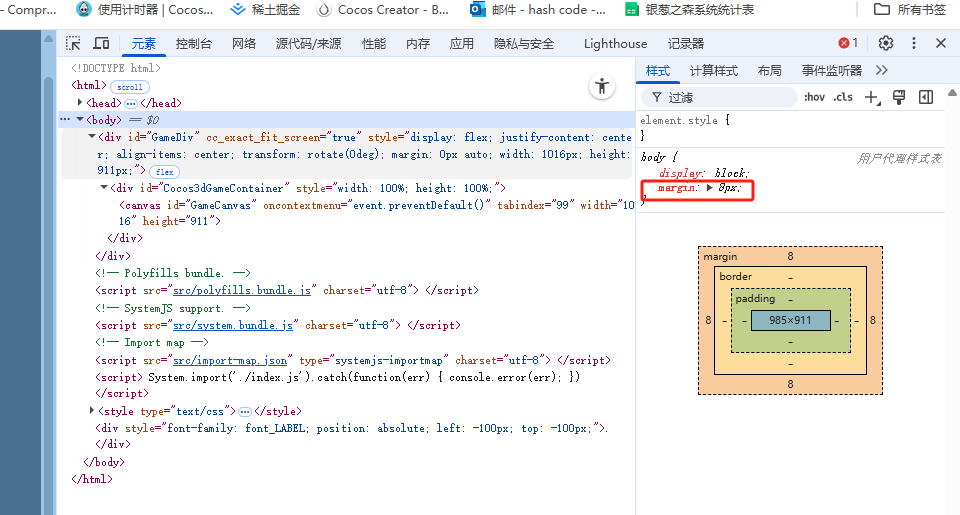
Task: Toggle the computed styles sidebar icon
Action: point(926,97)
